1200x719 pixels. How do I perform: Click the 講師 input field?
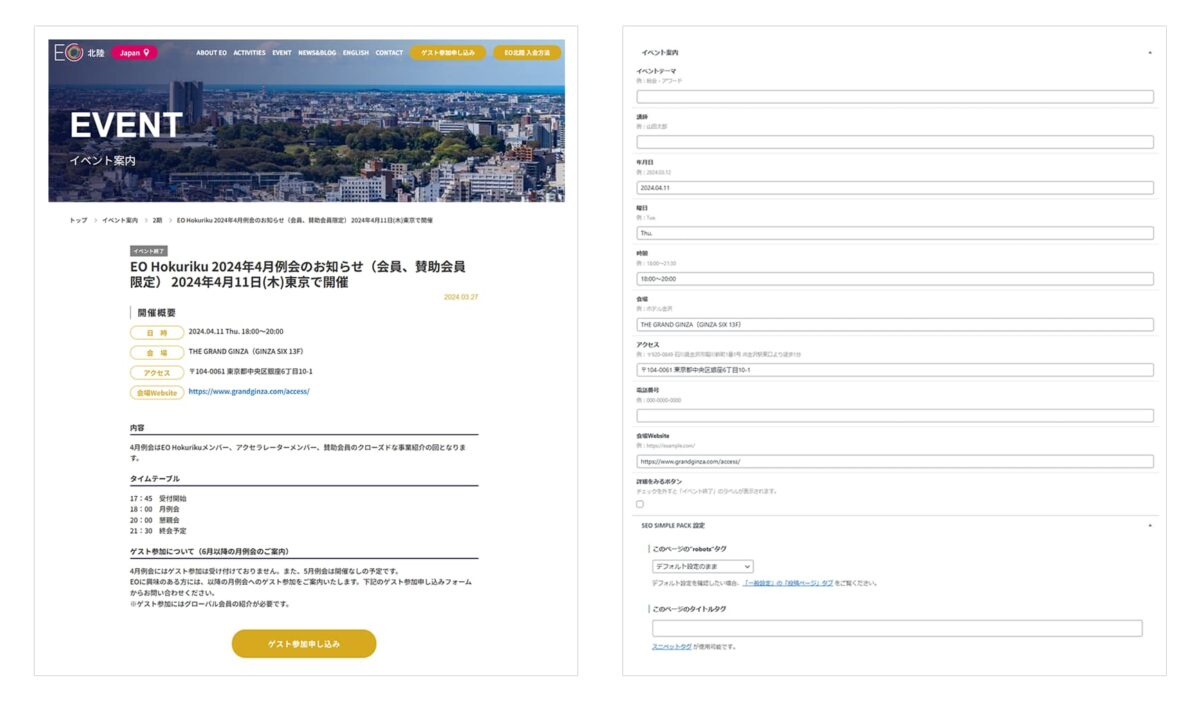[895, 142]
